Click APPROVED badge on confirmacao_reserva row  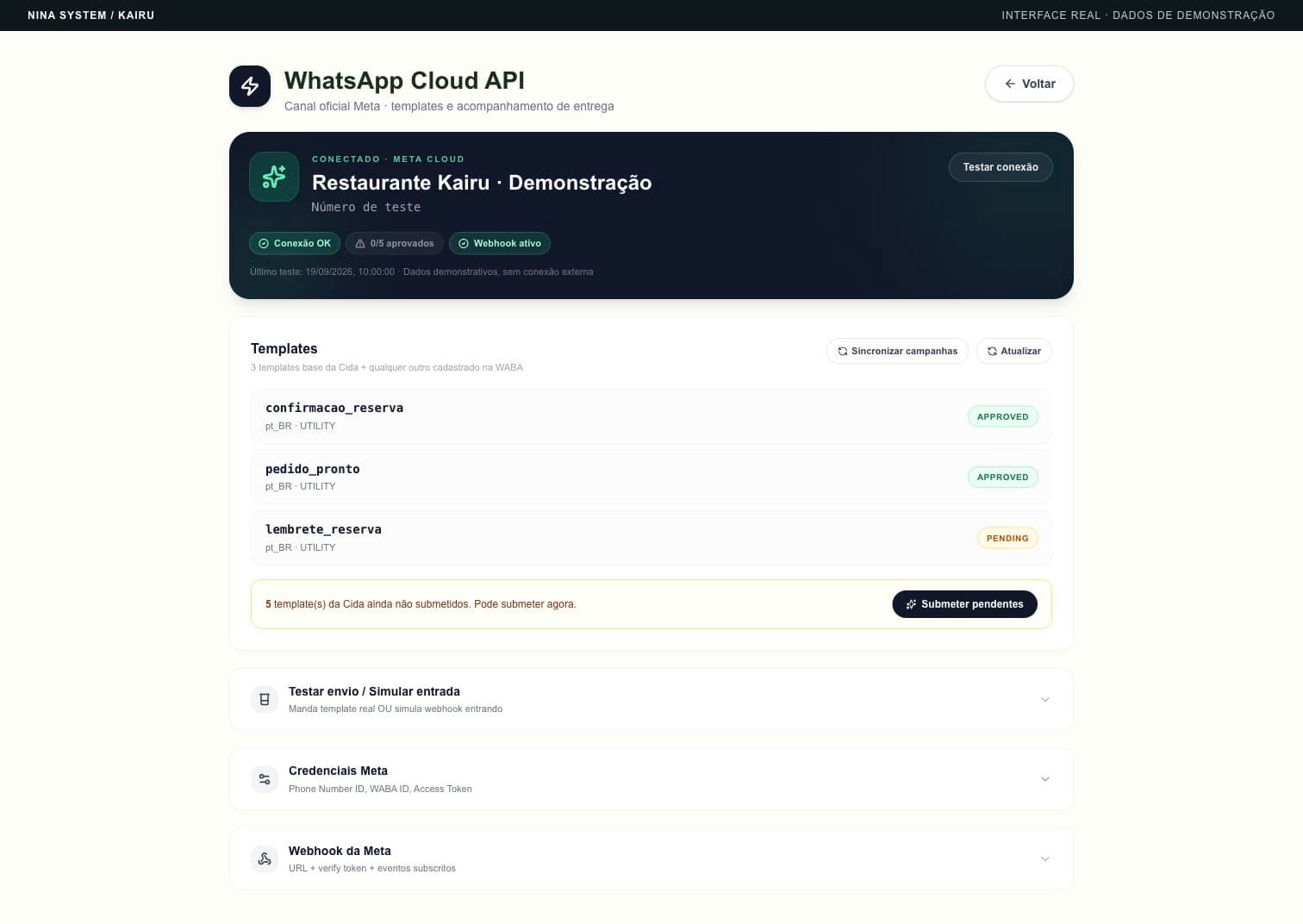[1002, 416]
